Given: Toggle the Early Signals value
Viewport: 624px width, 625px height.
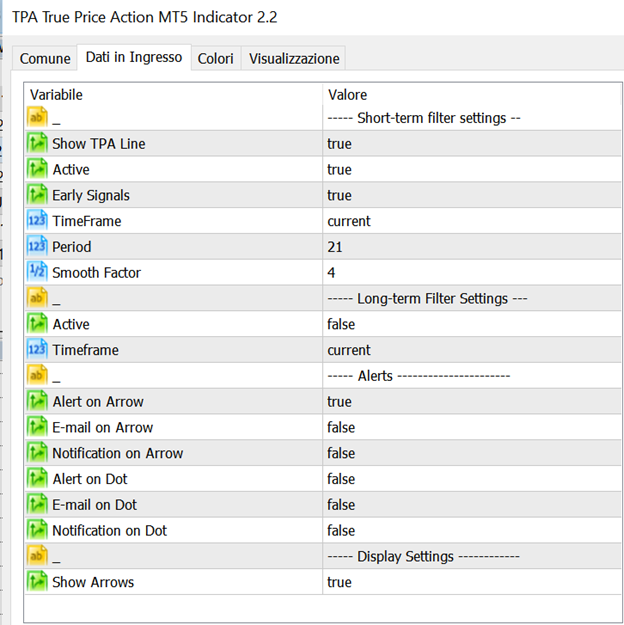Looking at the screenshot, I should tap(339, 195).
